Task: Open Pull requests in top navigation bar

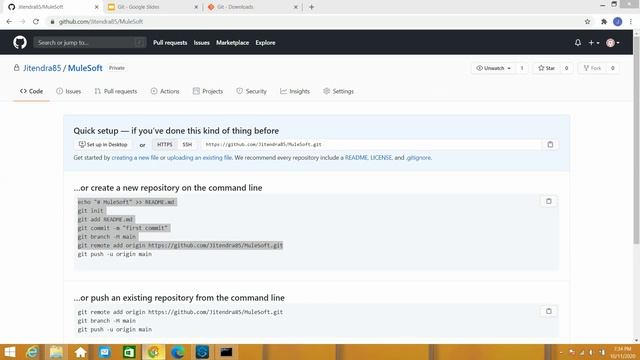Action: 170,42
